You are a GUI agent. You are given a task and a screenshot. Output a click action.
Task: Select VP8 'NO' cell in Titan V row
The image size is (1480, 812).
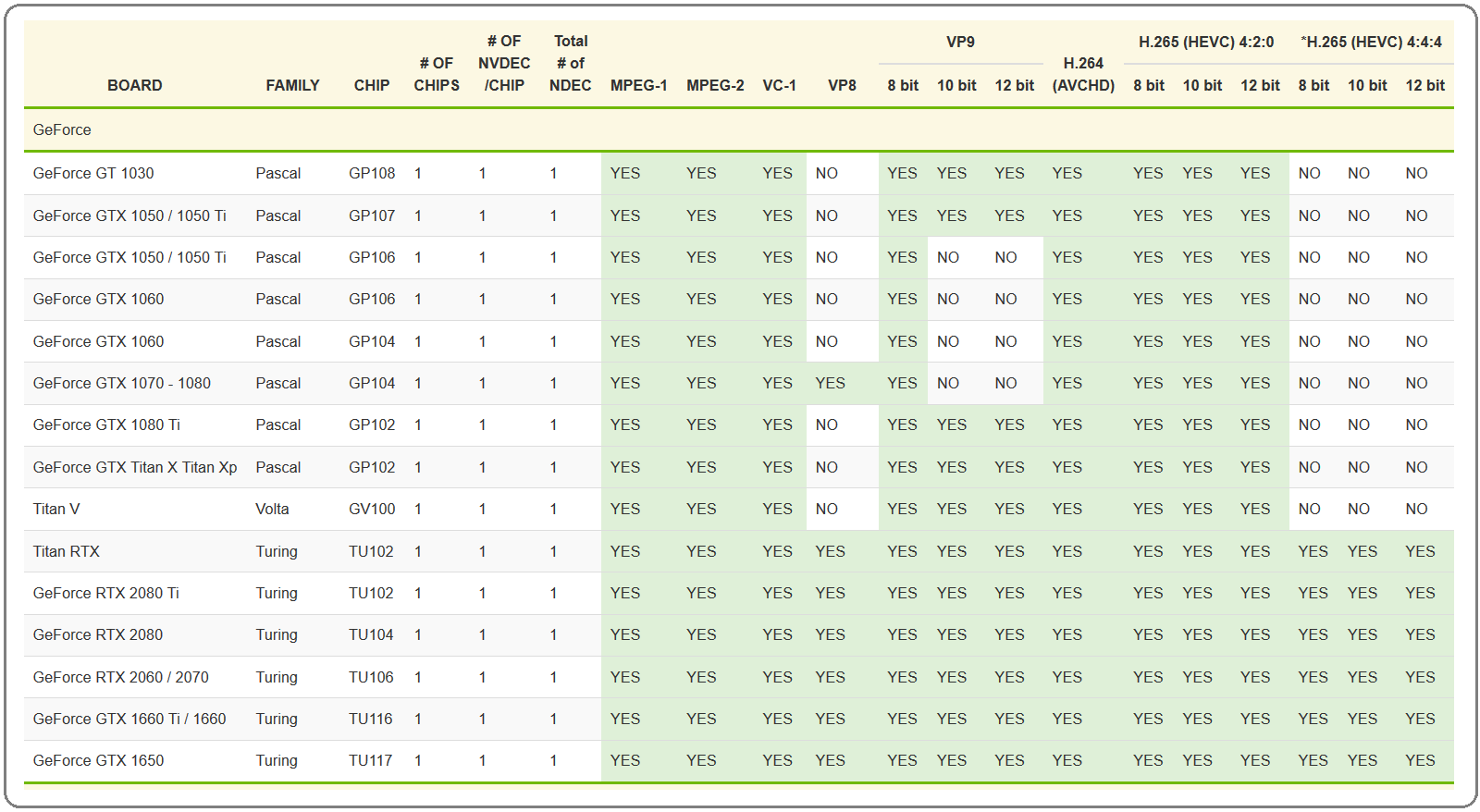826,509
